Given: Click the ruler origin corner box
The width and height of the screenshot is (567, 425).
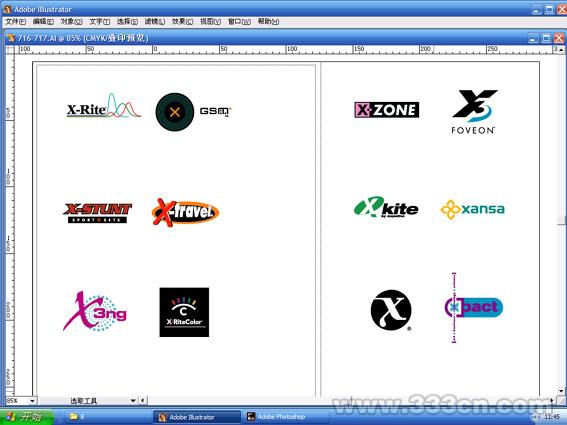Looking at the screenshot, I should pyautogui.click(x=10, y=49).
